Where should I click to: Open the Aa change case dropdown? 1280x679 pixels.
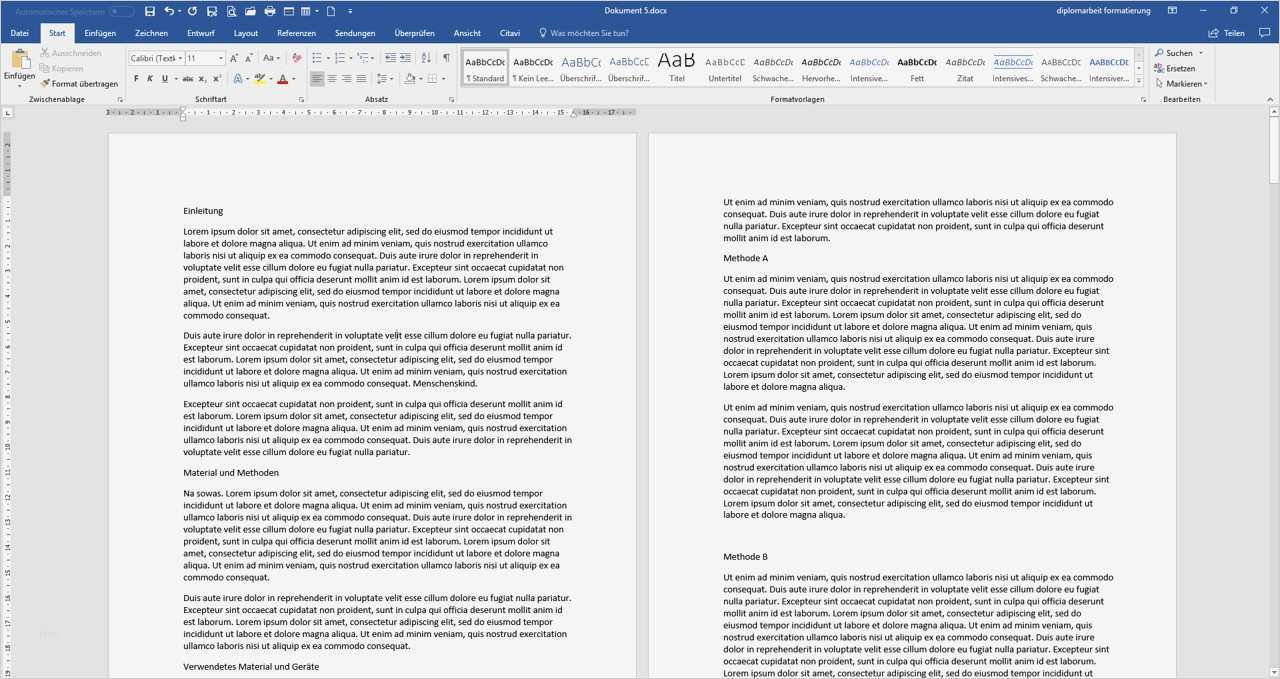[x=271, y=58]
